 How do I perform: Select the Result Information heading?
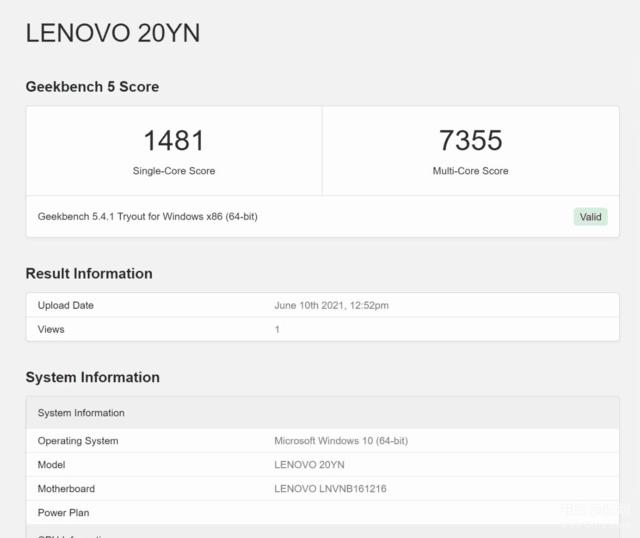[89, 273]
